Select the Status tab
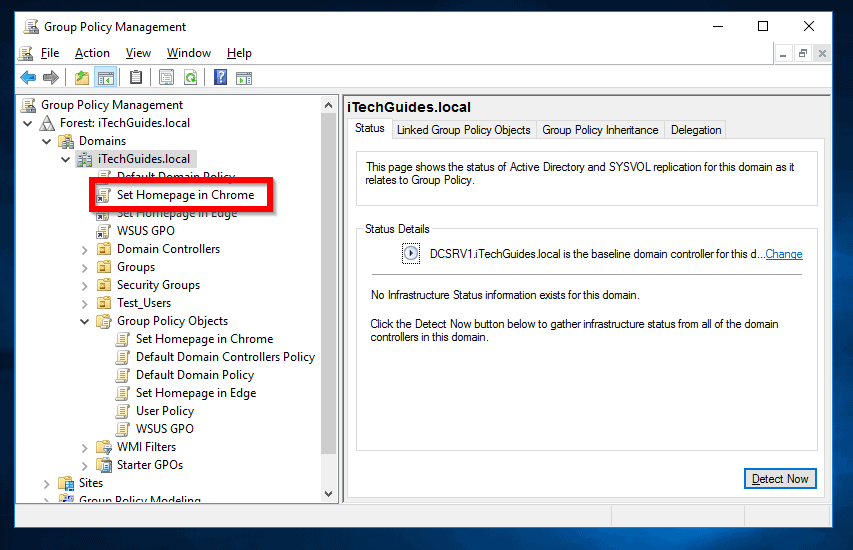 [x=369, y=128]
